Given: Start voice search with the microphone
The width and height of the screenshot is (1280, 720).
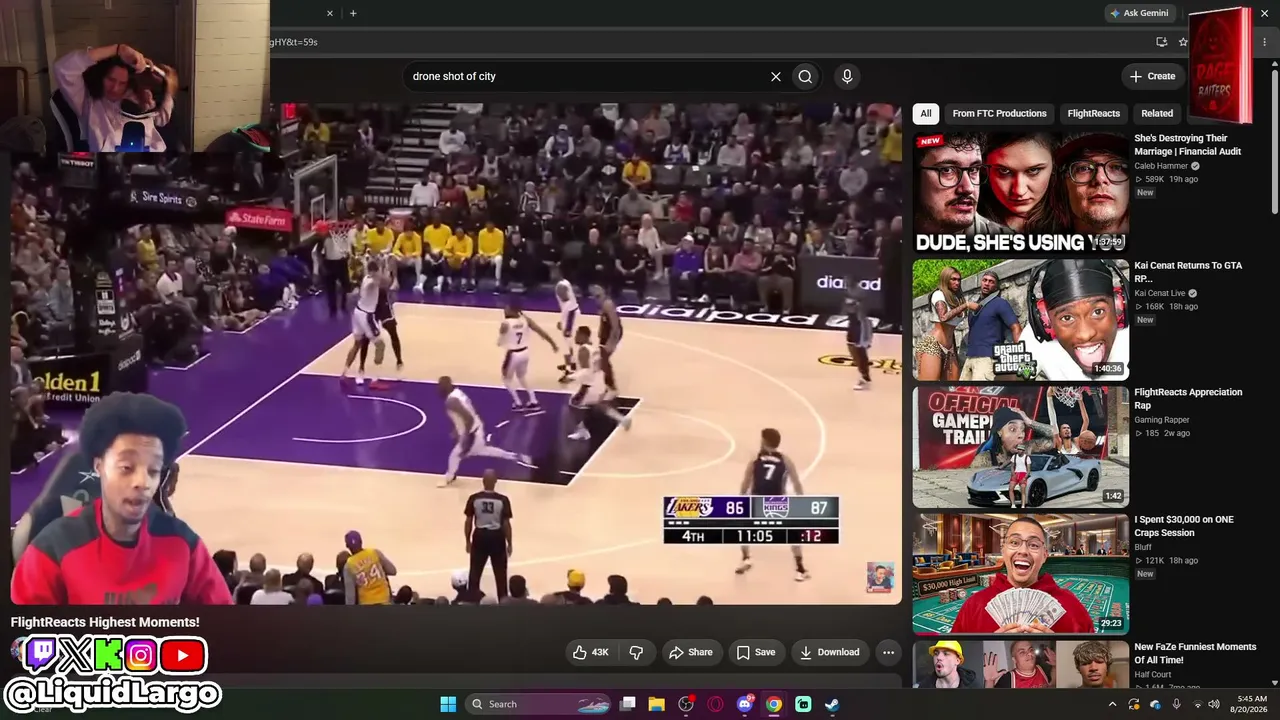Looking at the screenshot, I should click(847, 76).
